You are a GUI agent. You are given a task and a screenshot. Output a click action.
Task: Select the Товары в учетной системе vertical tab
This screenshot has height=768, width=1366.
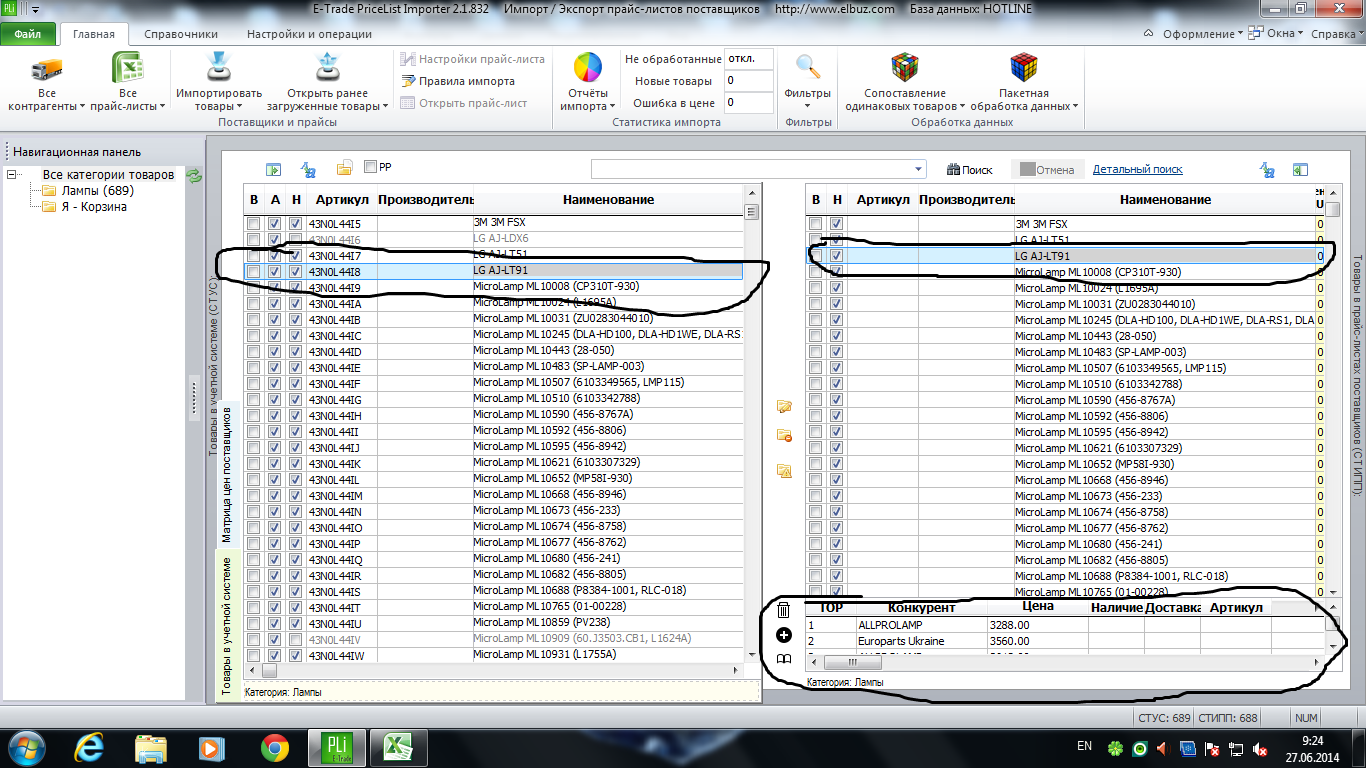pos(226,625)
